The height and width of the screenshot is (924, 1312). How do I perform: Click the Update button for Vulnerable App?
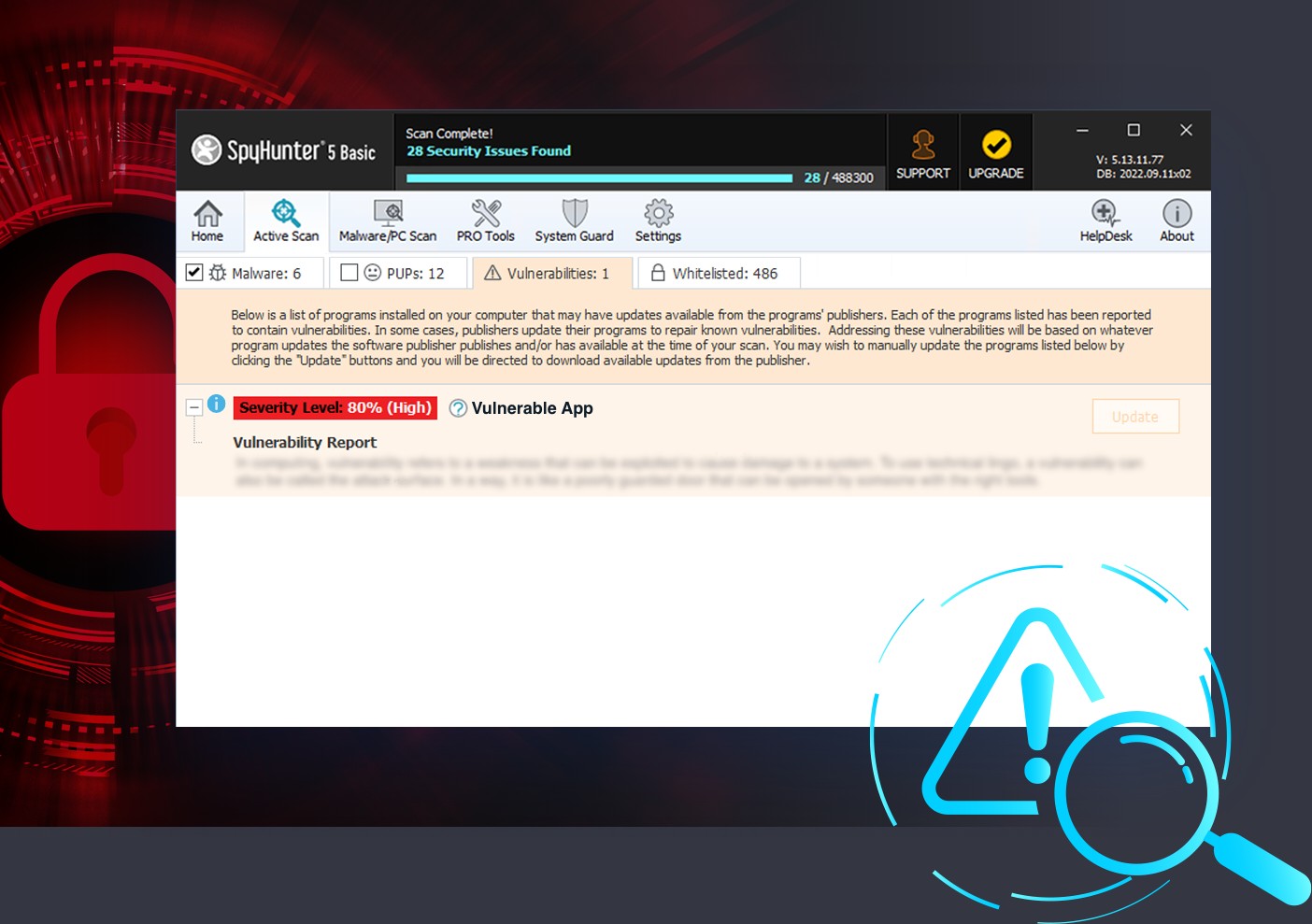[1135, 416]
